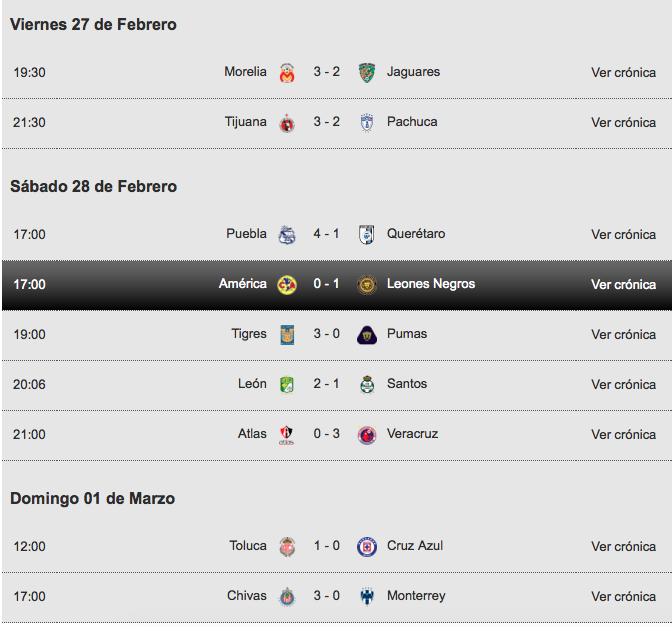672x627 pixels.
Task: Click the Tijuana Xolos crest icon
Action: click(287, 123)
